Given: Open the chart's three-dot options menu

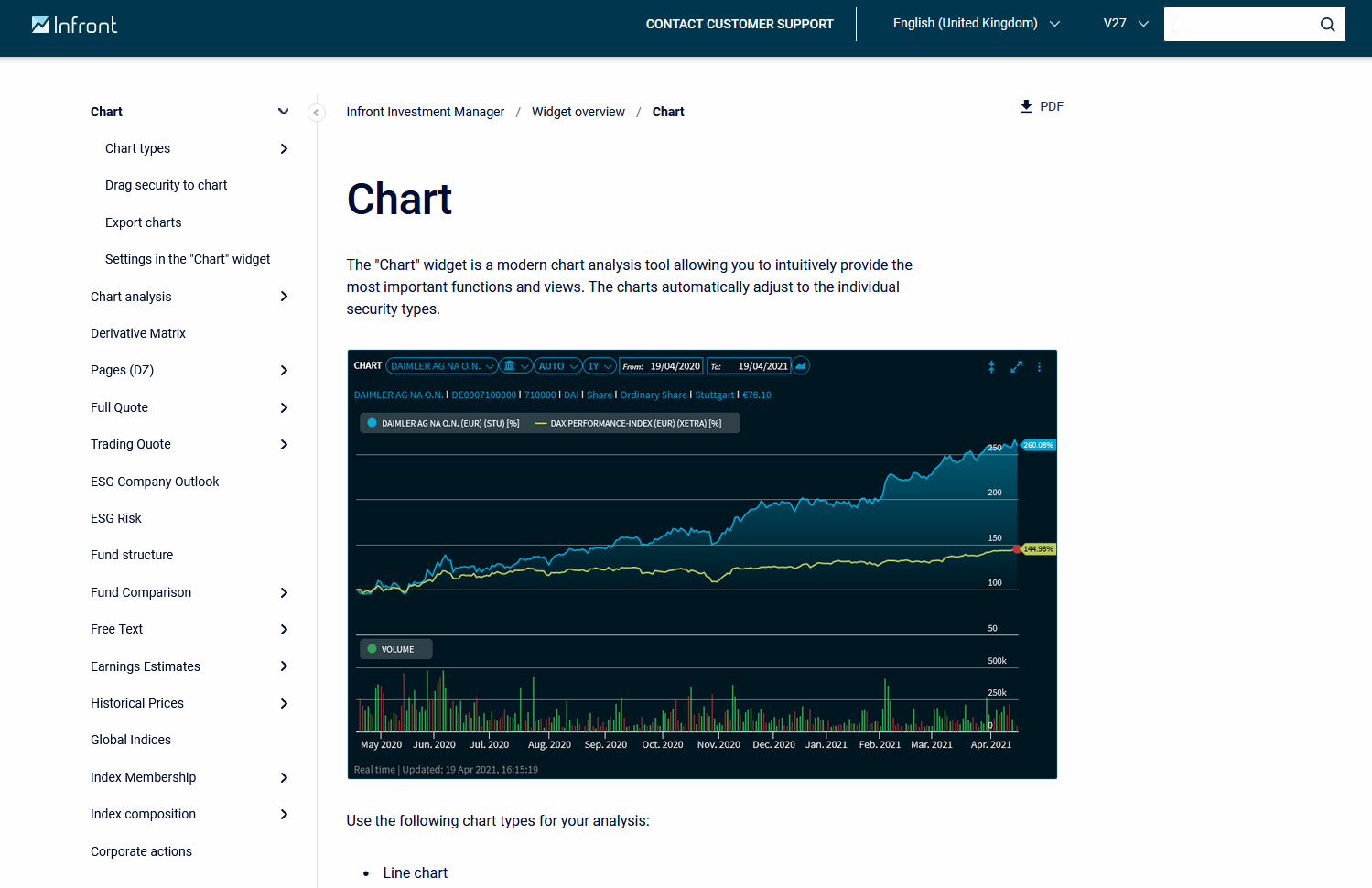Looking at the screenshot, I should coord(1039,367).
